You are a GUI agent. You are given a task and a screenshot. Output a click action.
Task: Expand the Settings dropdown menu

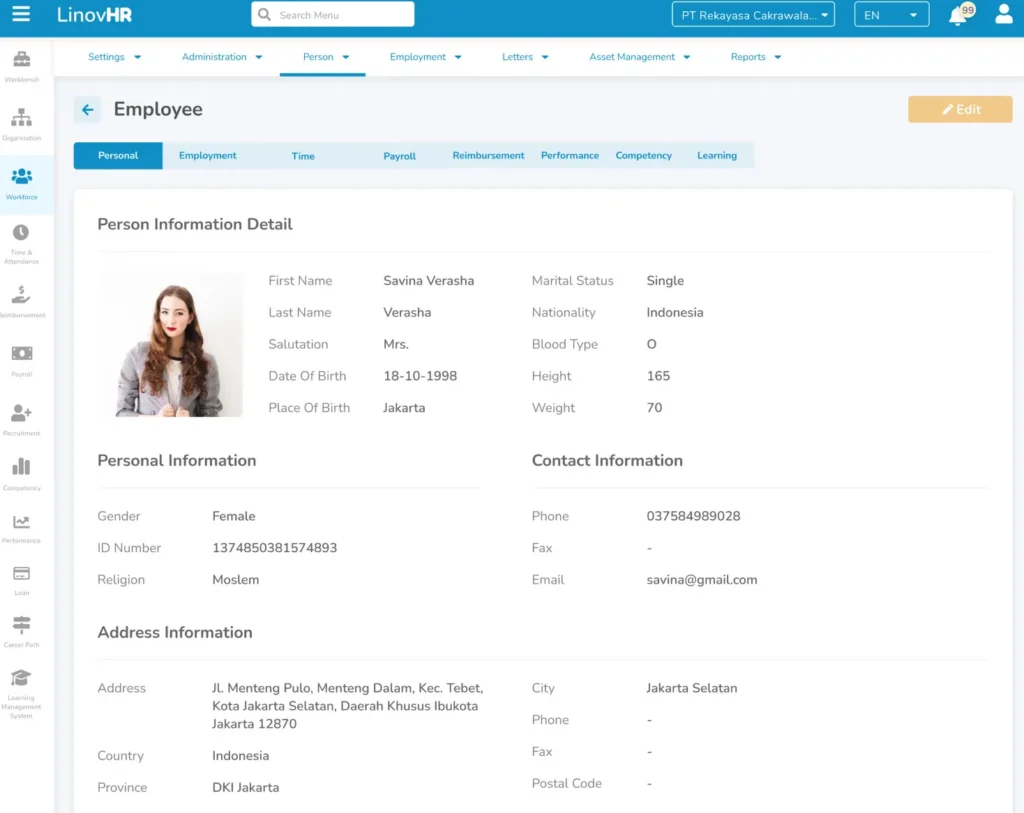click(x=114, y=57)
